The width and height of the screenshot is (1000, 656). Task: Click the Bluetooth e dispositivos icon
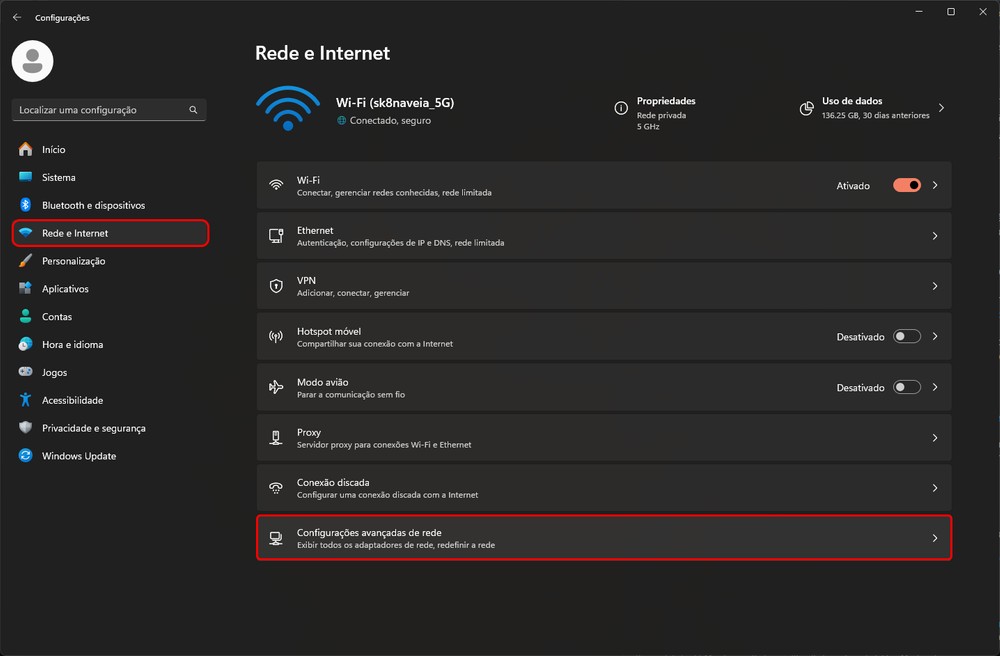pos(26,205)
